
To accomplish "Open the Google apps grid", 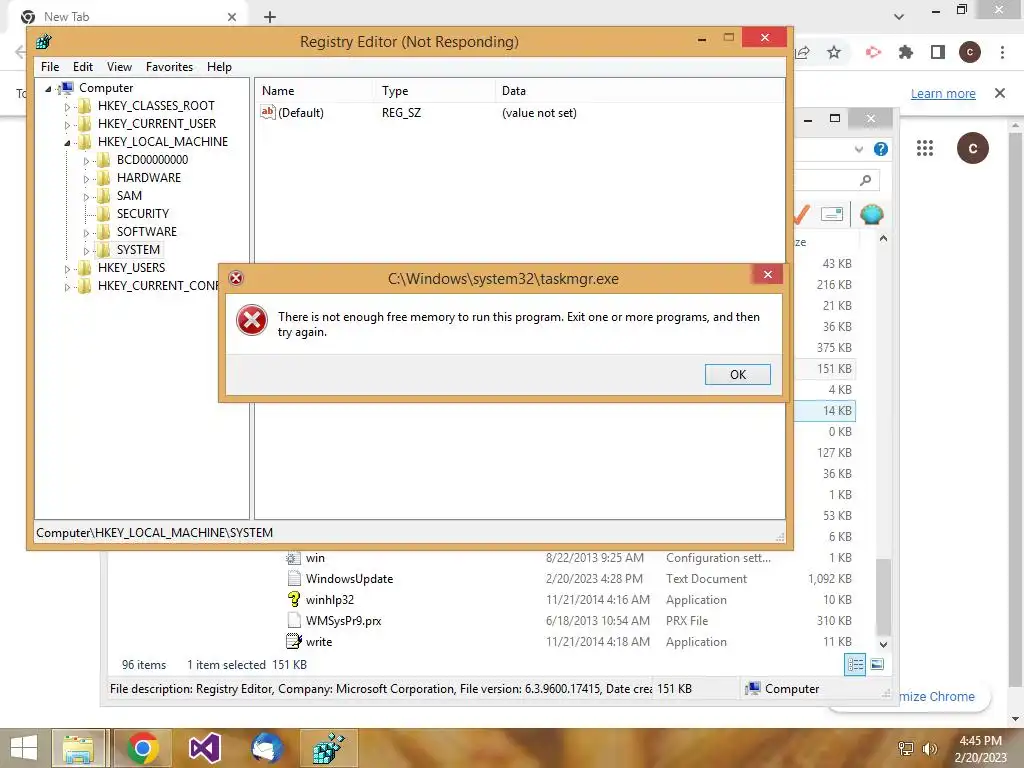I will pyautogui.click(x=925, y=148).
